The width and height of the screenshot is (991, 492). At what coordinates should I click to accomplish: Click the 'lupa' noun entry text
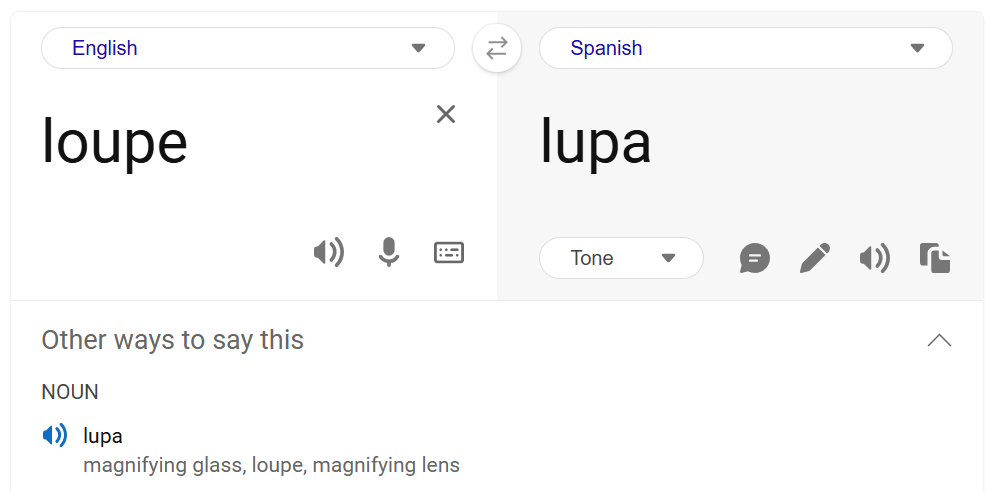pyautogui.click(x=103, y=436)
